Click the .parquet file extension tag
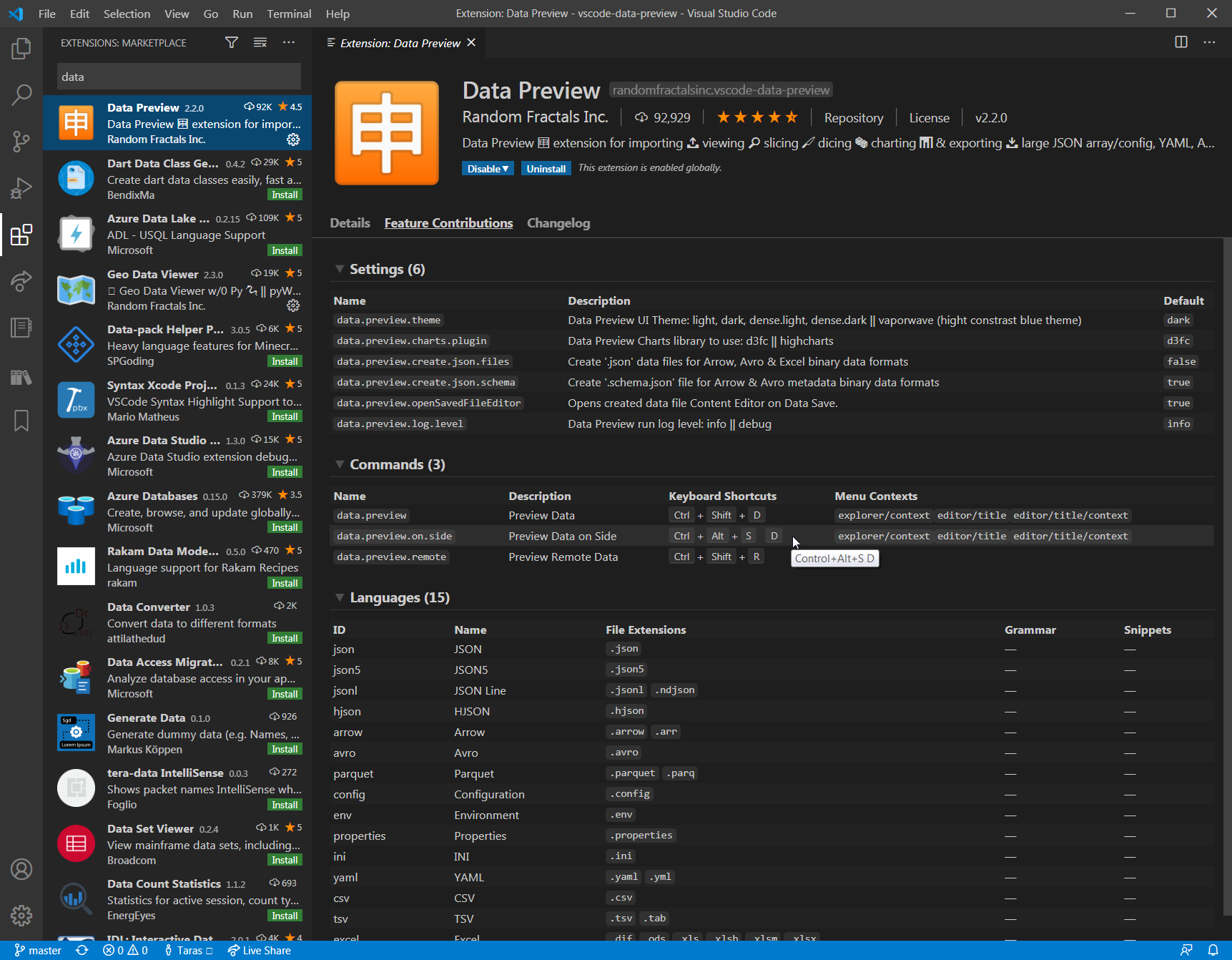1232x960 pixels. click(x=632, y=773)
